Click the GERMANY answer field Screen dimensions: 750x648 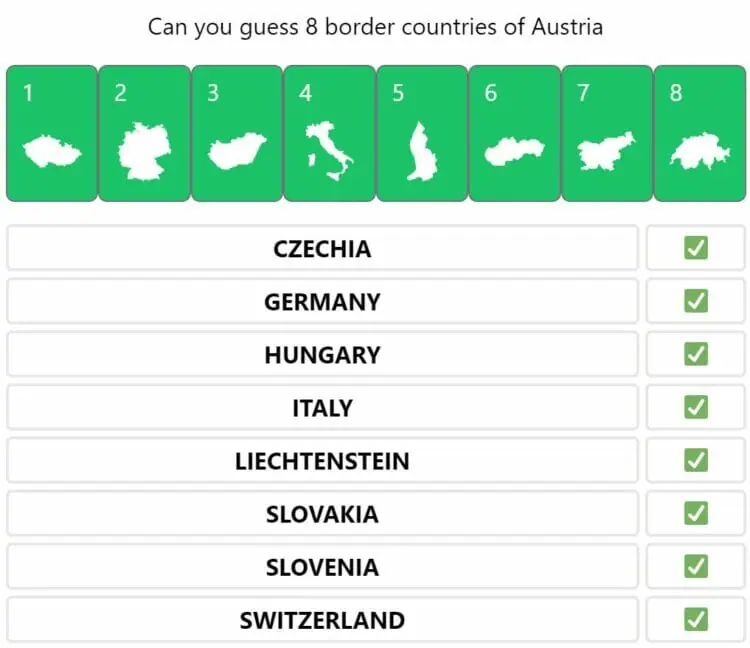322,301
